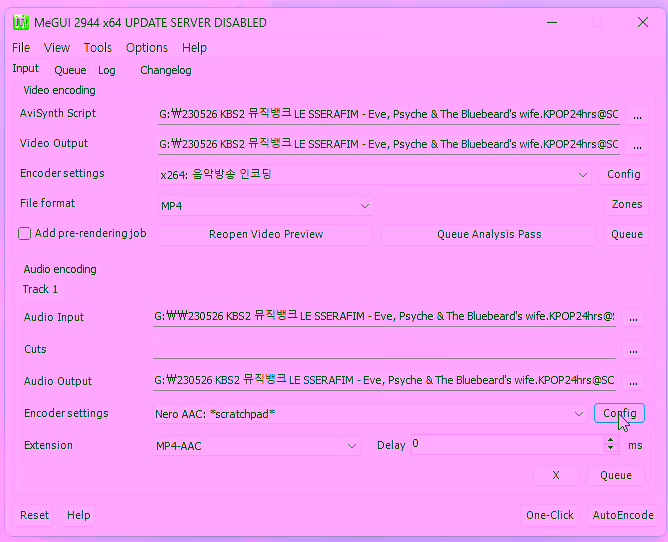Decrease Delay with the down arrow
This screenshot has height=542, width=668.
(610, 448)
